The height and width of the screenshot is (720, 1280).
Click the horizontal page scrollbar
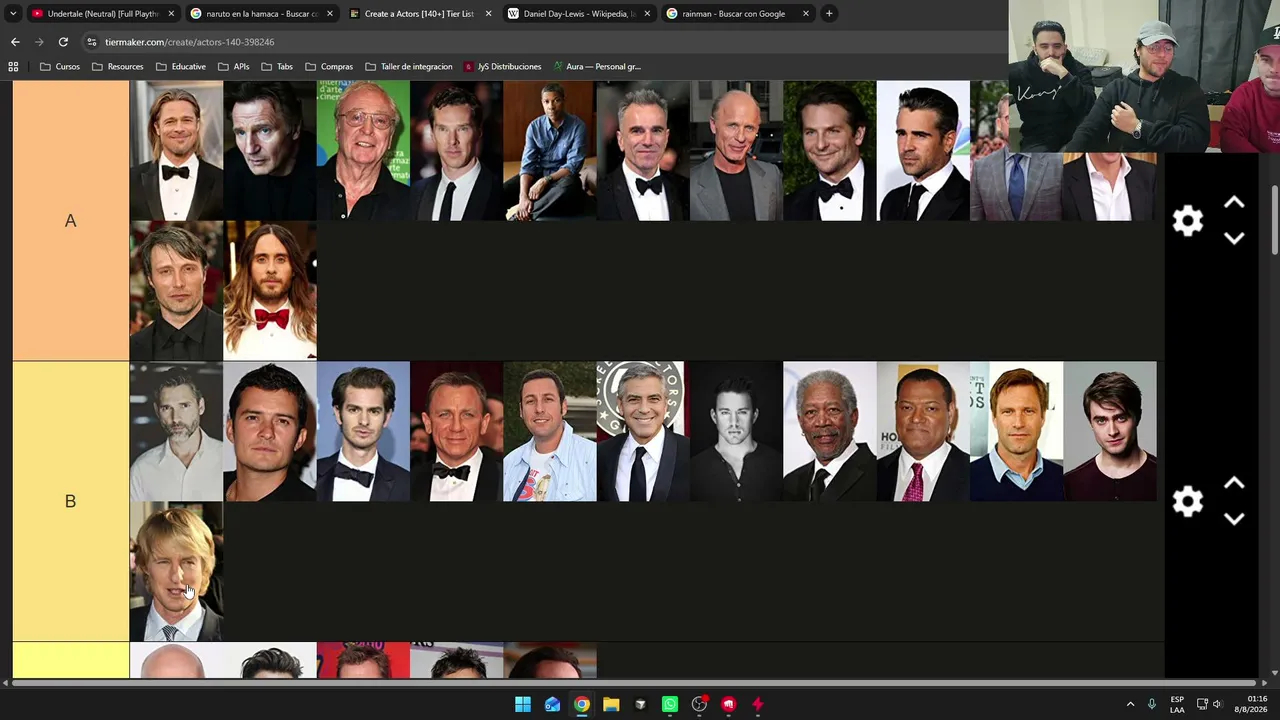[x=634, y=683]
